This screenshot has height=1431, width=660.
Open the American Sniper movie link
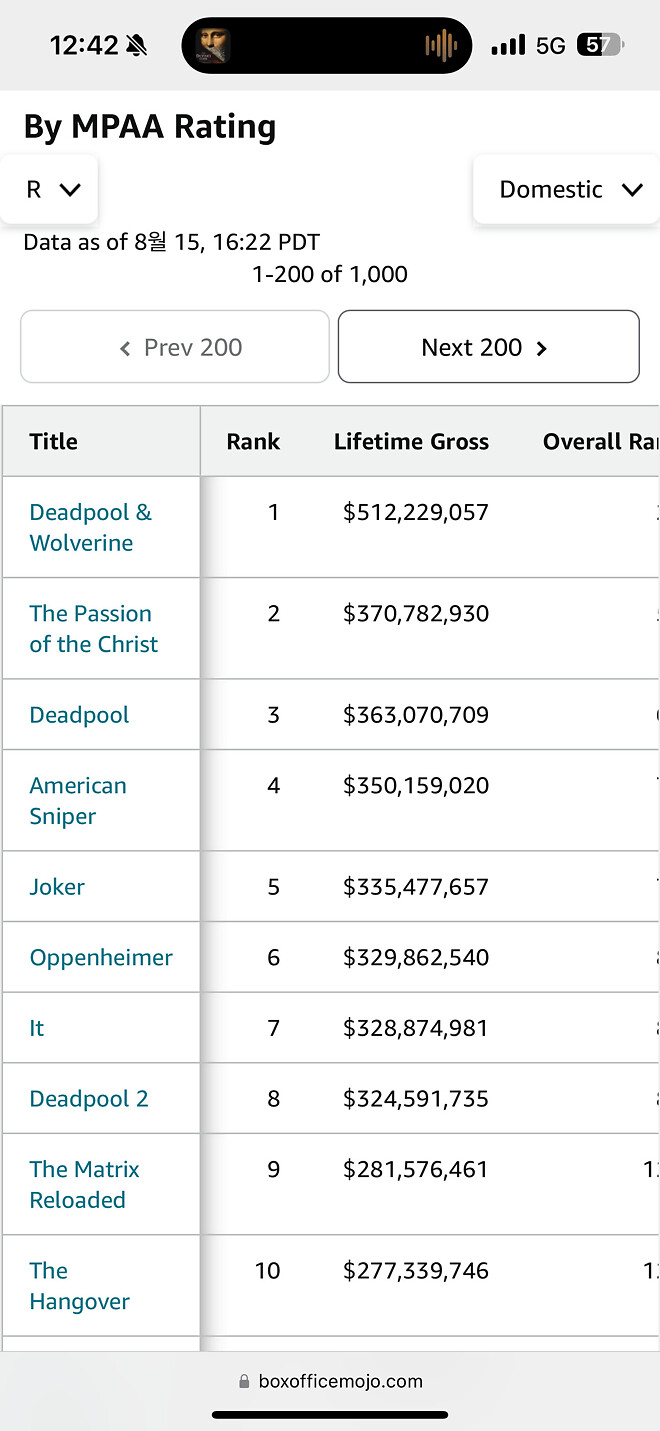(78, 800)
